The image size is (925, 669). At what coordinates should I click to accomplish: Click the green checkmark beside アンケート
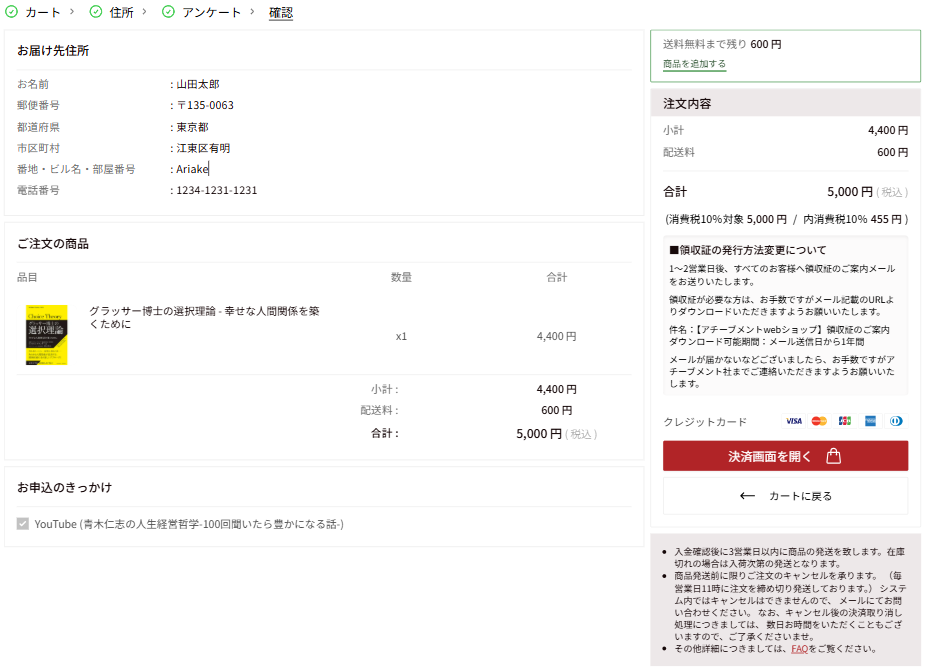pyautogui.click(x=168, y=11)
